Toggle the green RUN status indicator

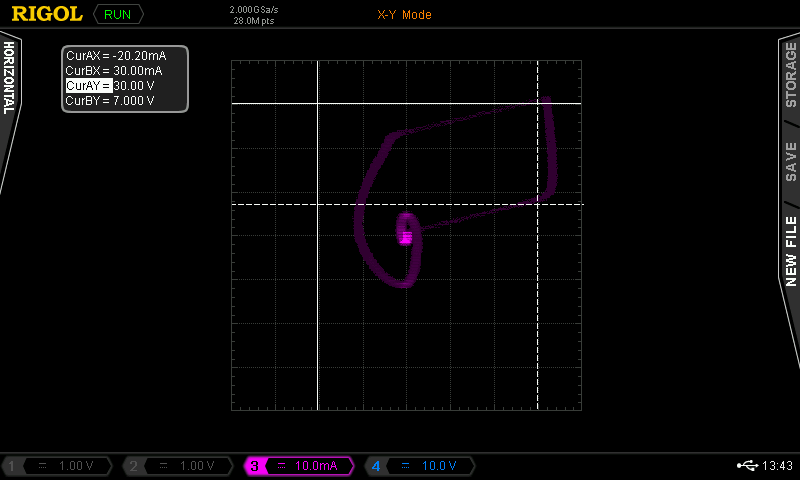(117, 15)
